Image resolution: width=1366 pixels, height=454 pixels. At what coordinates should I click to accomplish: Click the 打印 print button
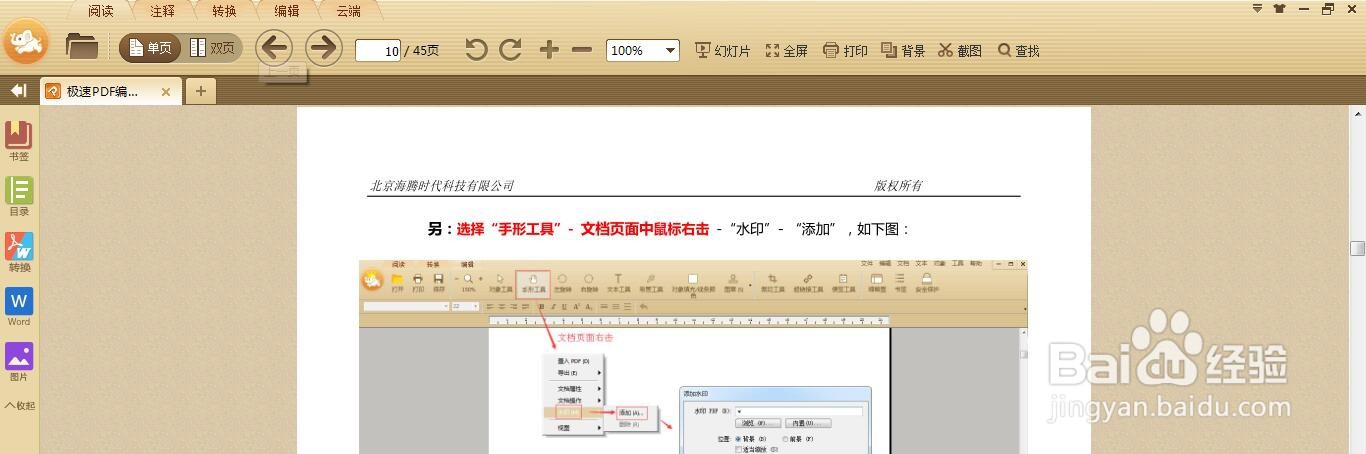(845, 50)
